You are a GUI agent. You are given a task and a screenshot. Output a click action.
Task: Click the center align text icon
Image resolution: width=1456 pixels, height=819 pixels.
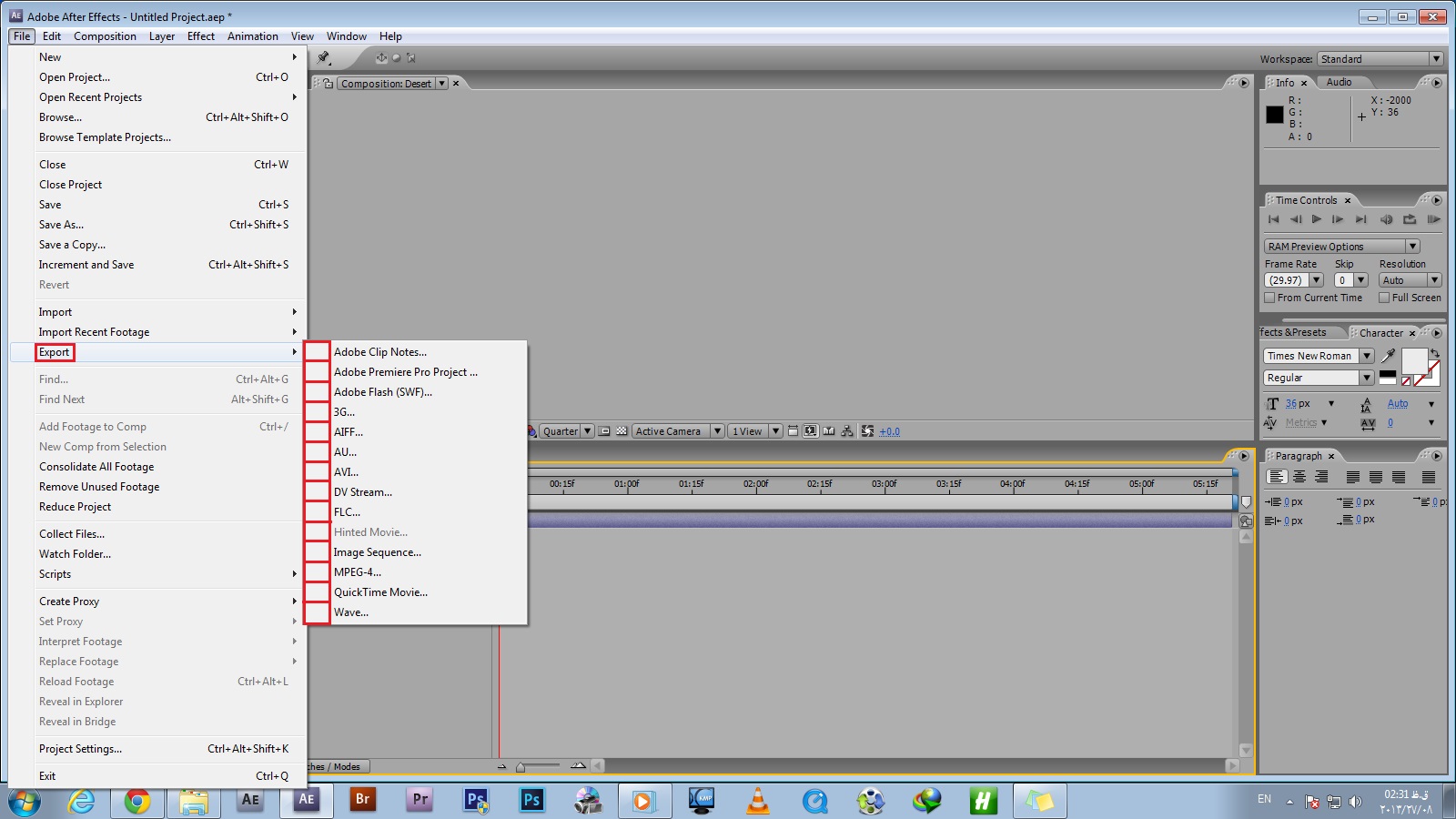pos(1299,477)
